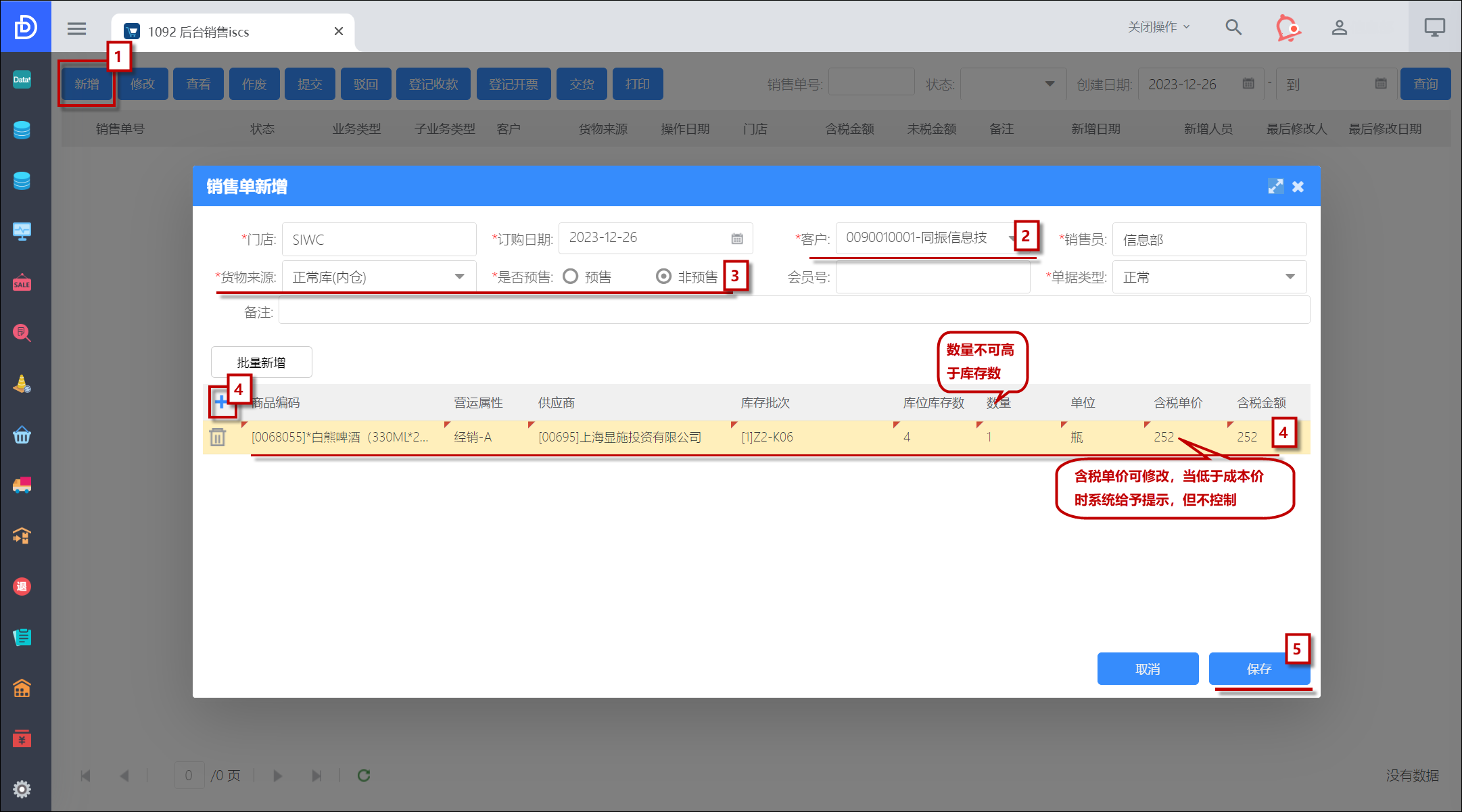Screen dimensions: 1462x812
Task: Open the 状态 filter dropdown
Action: click(1014, 84)
